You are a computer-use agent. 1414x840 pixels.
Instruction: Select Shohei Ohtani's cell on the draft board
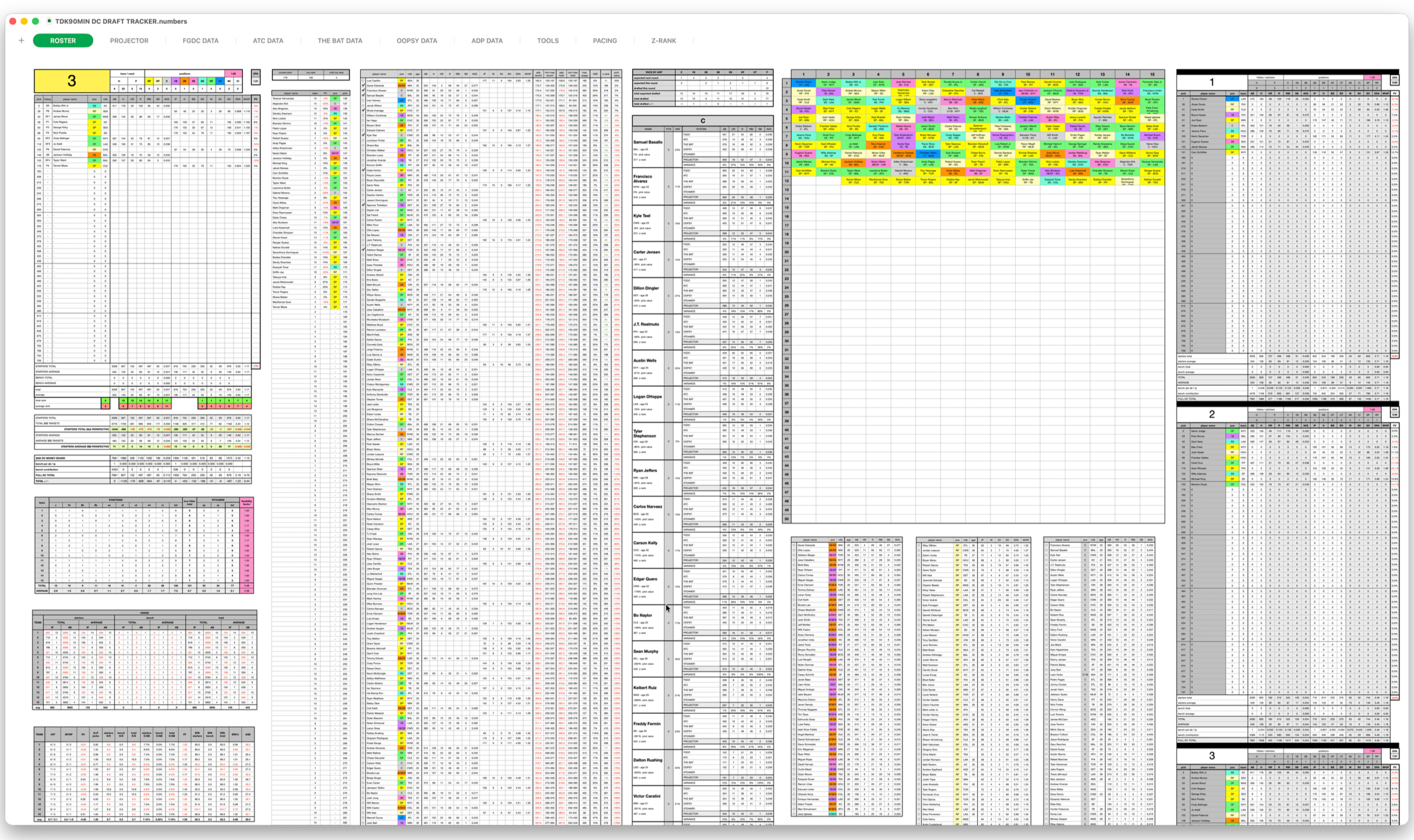point(804,83)
